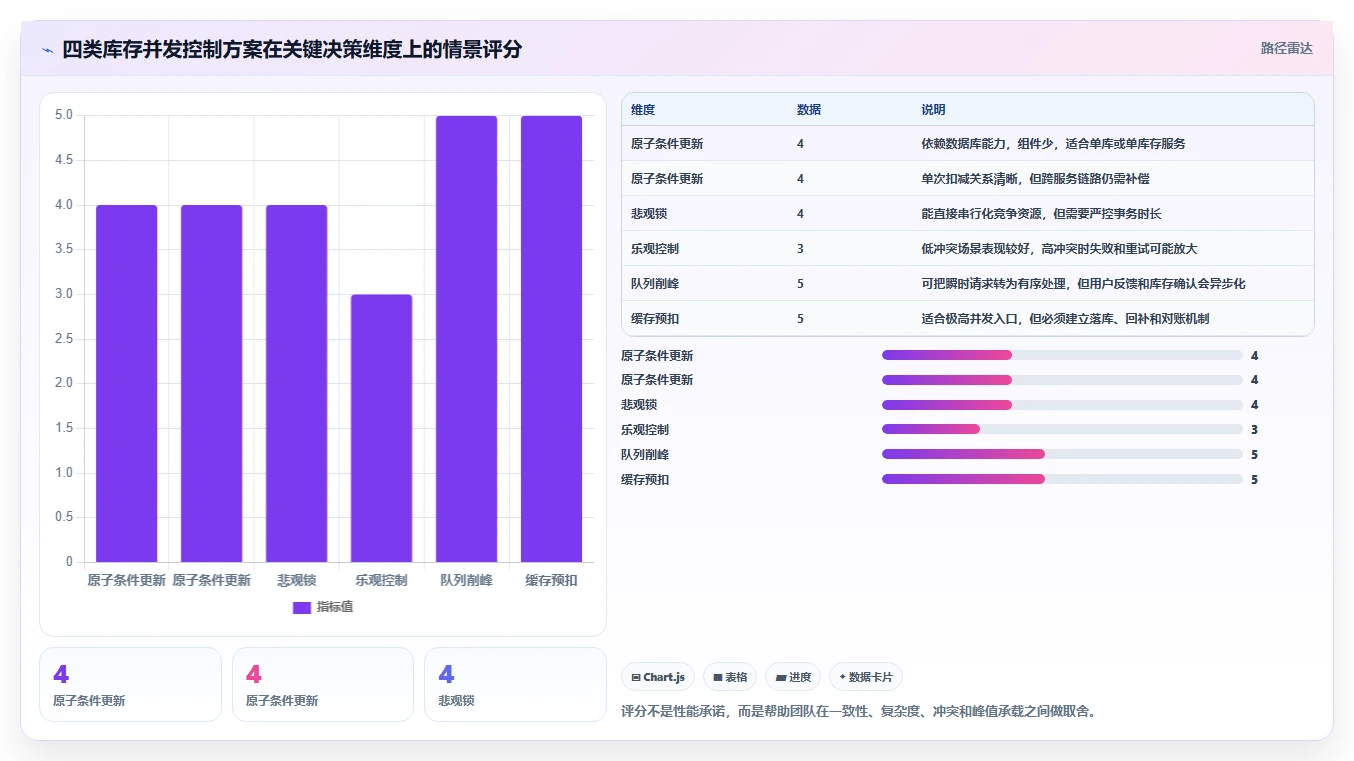
Task: Click the chart title '四类库存并发控制方案在关键决策维度上的情景评分'
Action: click(292, 49)
